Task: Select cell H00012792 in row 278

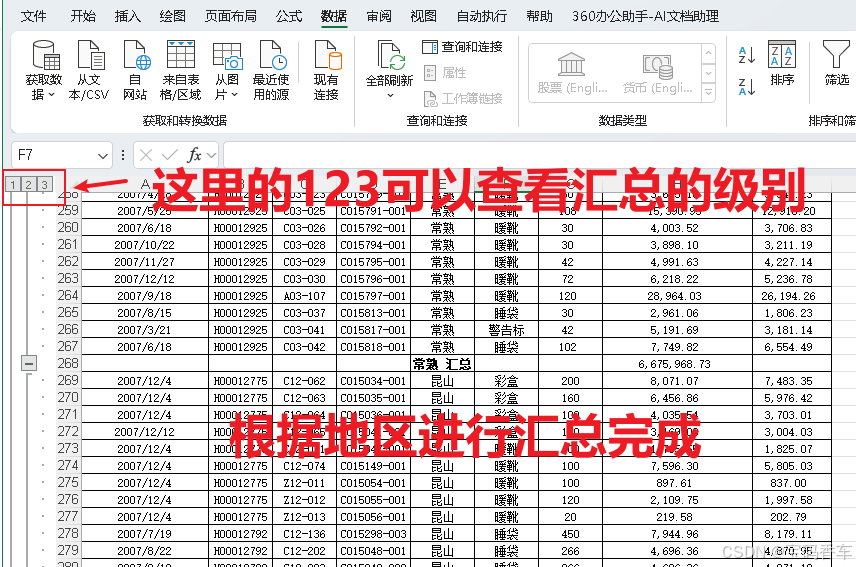Action: [x=240, y=534]
